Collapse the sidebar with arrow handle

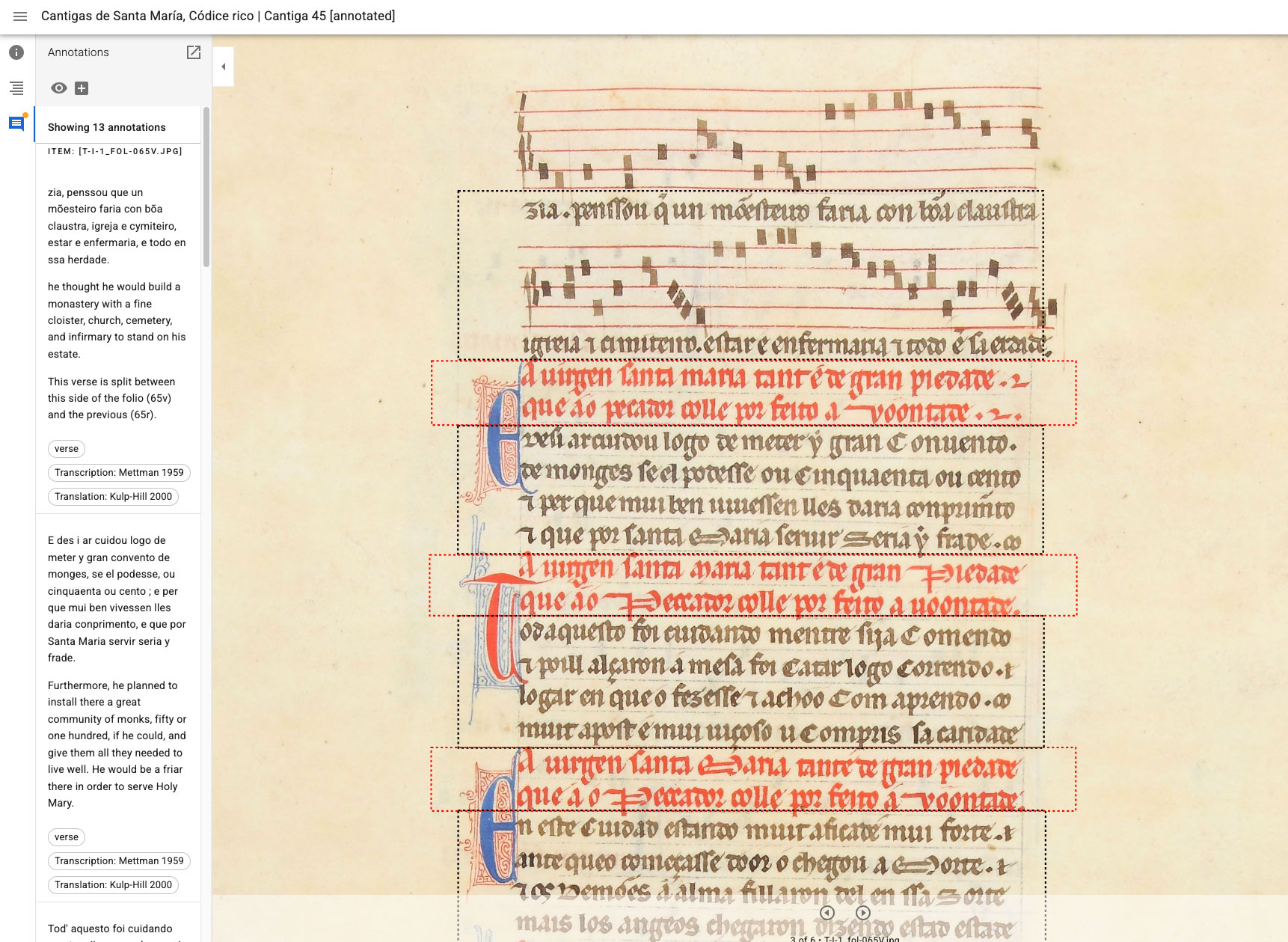coord(223,67)
